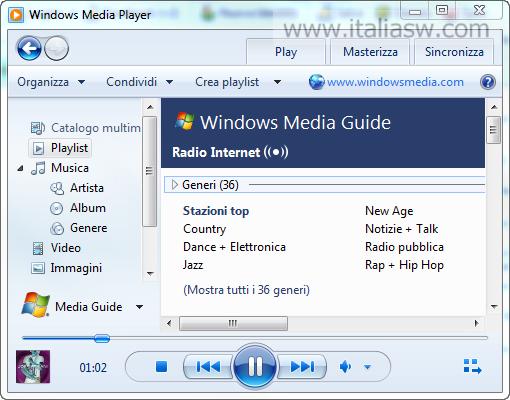The width and height of the screenshot is (510, 400).
Task: Pause the current track
Action: click(x=255, y=366)
